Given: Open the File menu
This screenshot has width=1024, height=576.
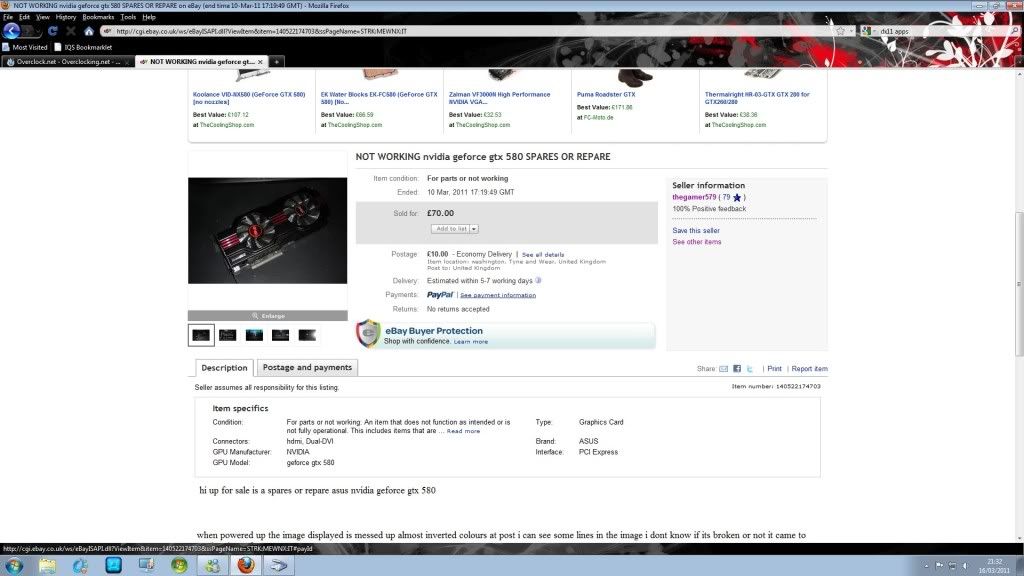Looking at the screenshot, I should click(x=8, y=17).
